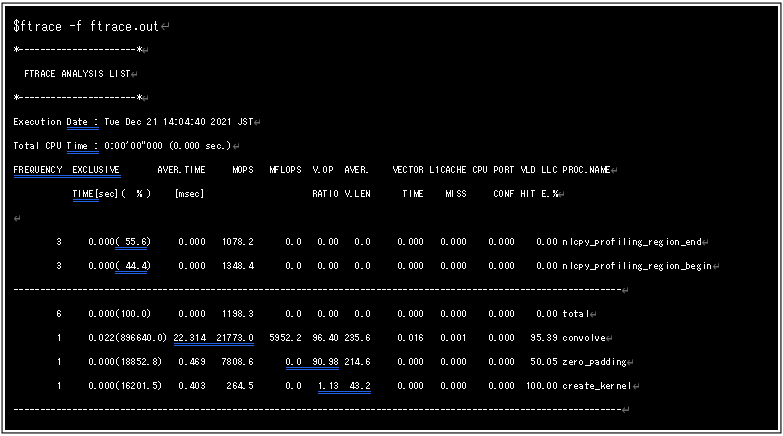Viewport: 783px width, 436px height.
Task: Click the ftrace -f ftrace.out command line
Action: (x=86, y=25)
